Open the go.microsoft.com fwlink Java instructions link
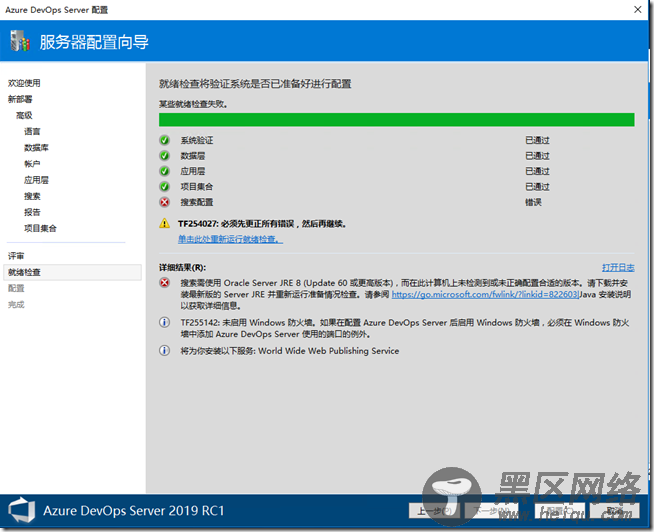The image size is (654, 532). (x=485, y=294)
